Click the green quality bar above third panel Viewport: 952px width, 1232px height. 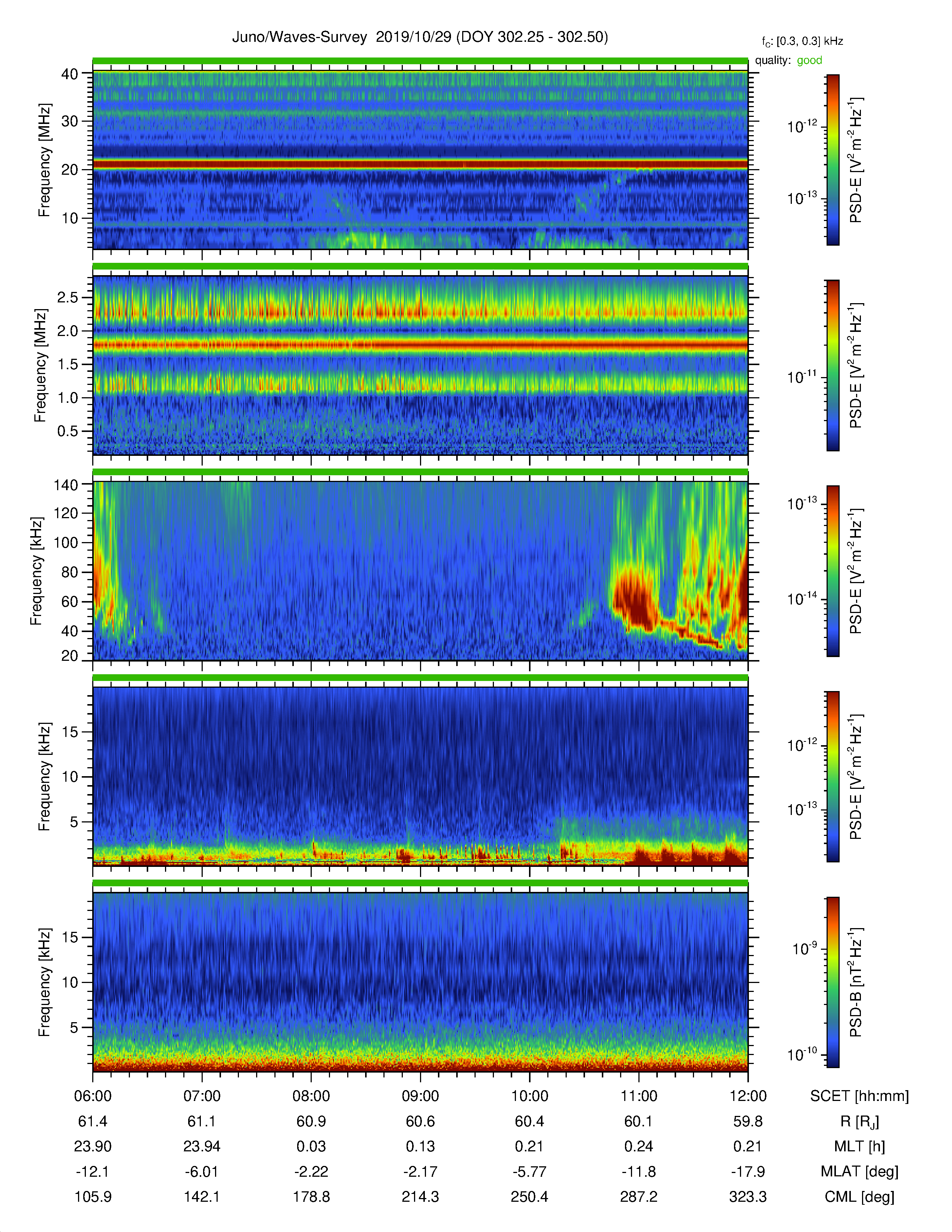[x=420, y=472]
